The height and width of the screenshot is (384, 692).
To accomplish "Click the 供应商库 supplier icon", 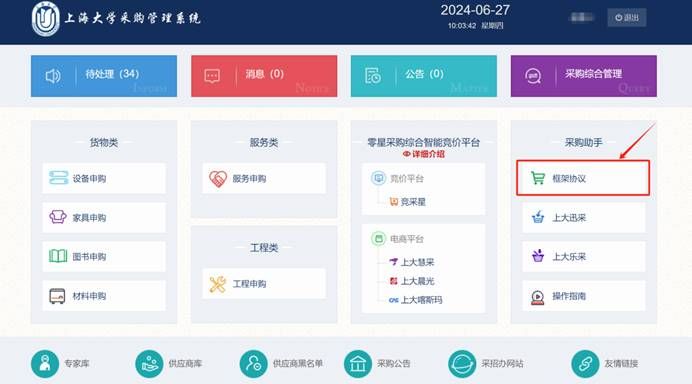I will [149, 364].
